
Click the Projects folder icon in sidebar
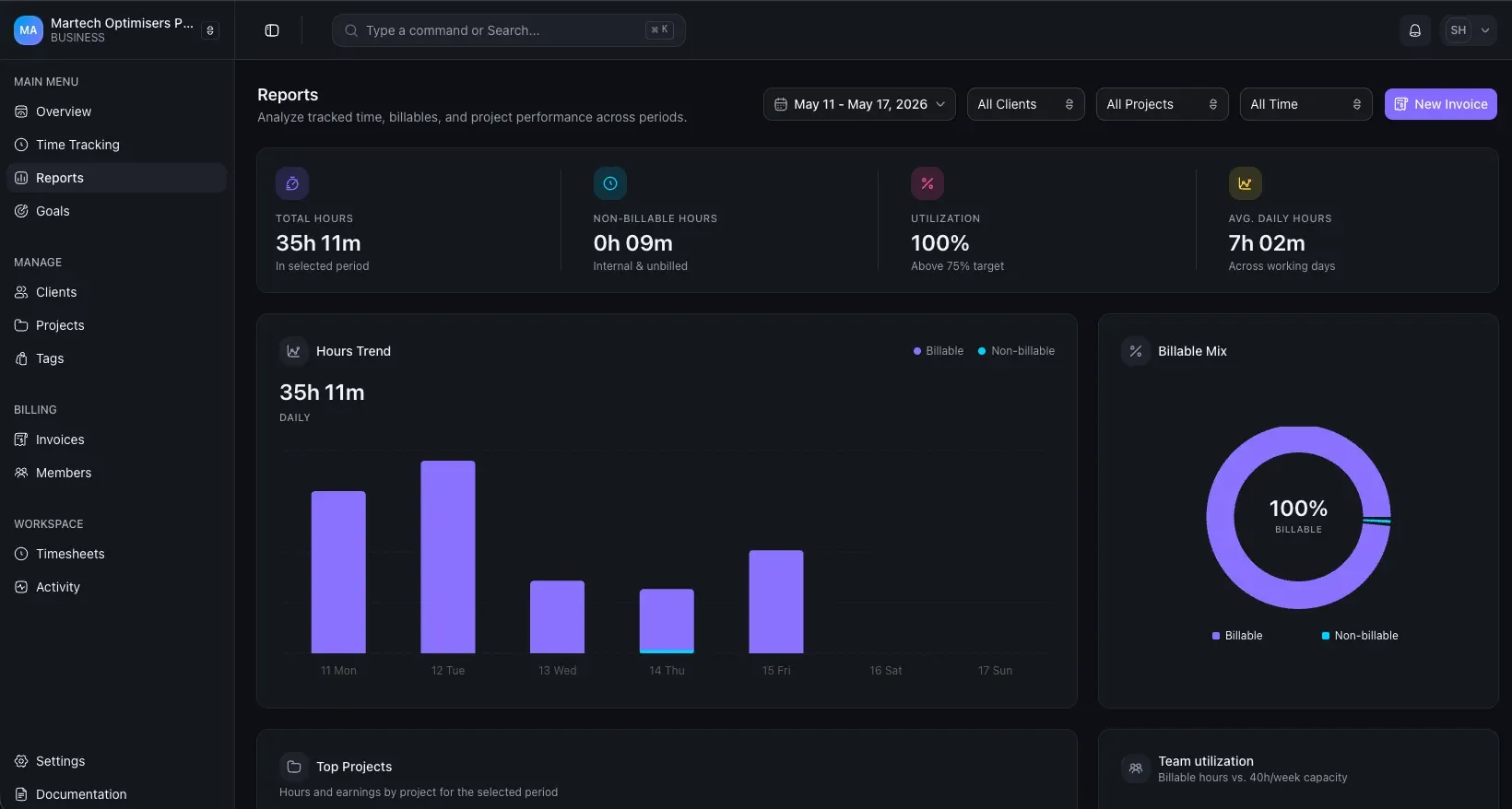click(21, 325)
